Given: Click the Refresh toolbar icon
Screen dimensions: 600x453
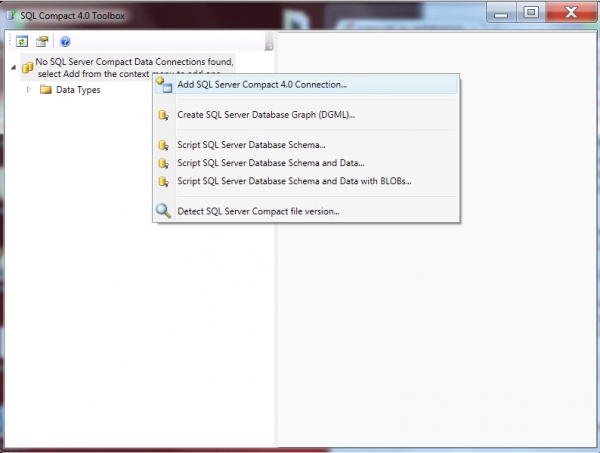Looking at the screenshot, I should coord(22,41).
